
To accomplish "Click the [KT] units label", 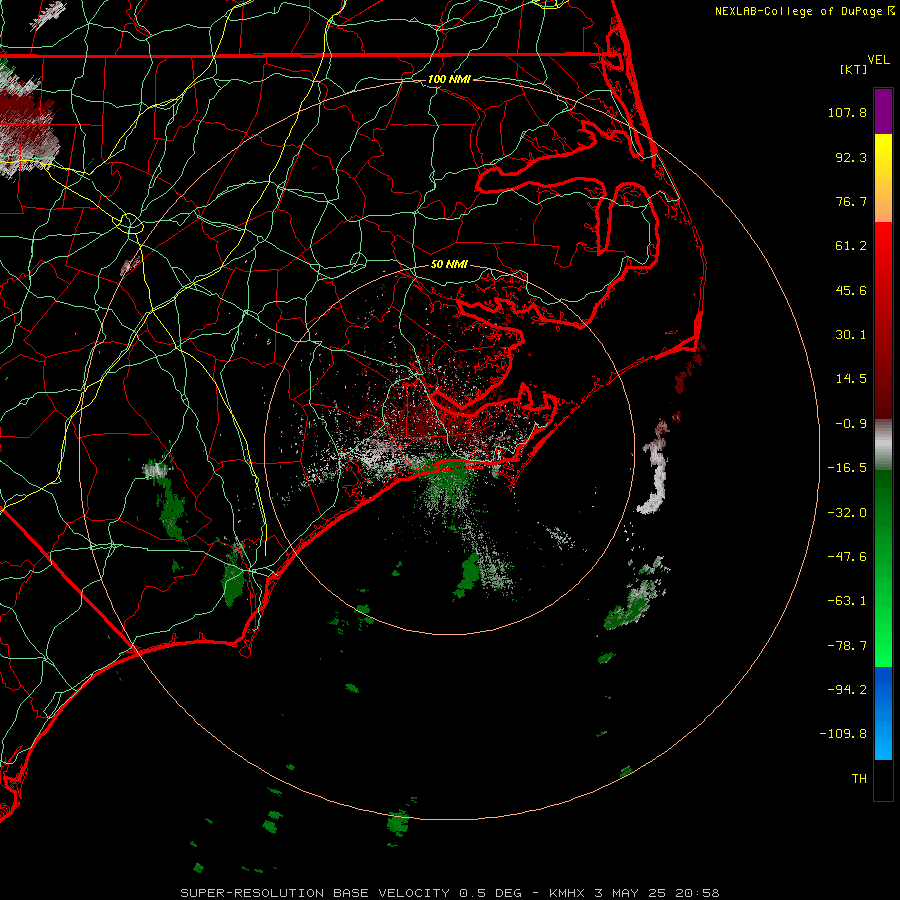I will click(854, 69).
